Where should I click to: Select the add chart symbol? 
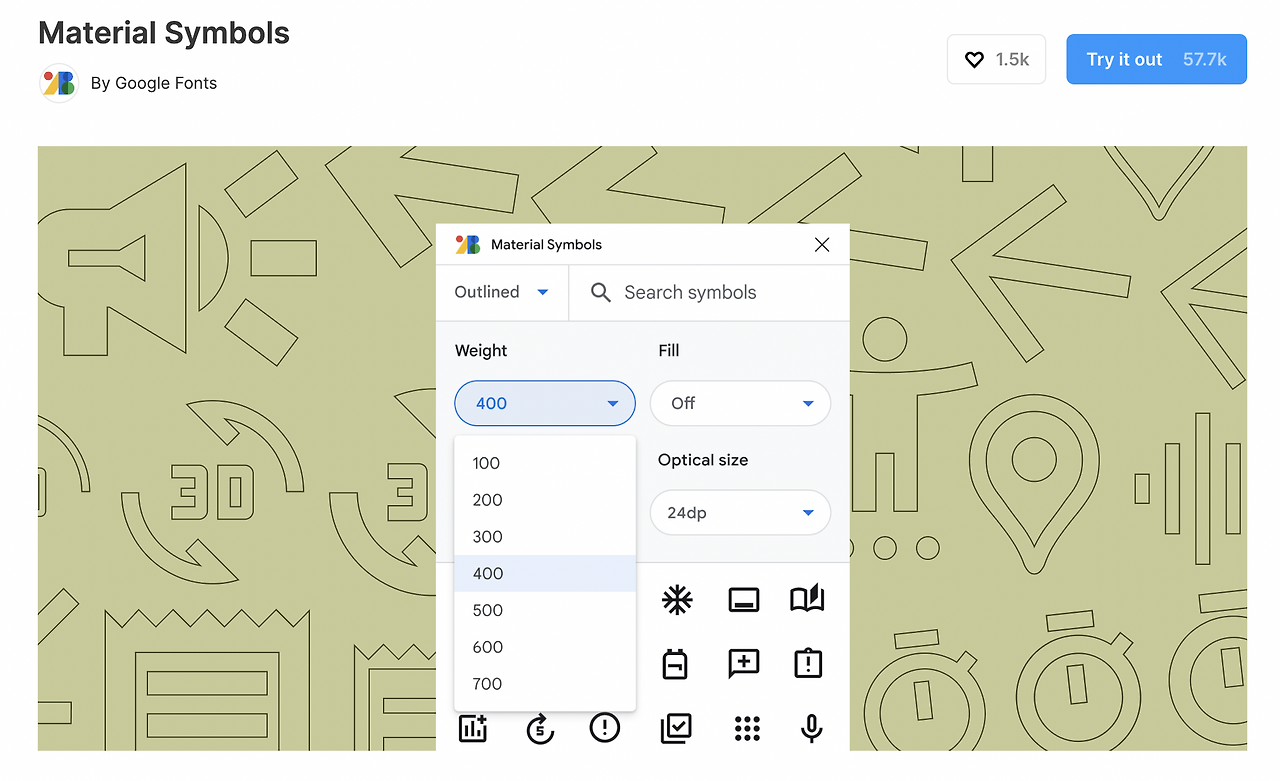472,728
